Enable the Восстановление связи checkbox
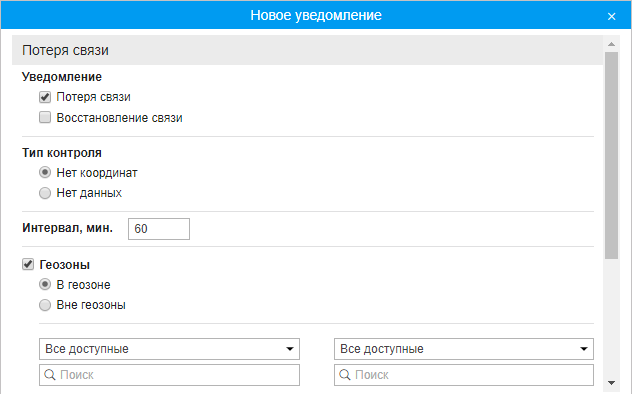The image size is (632, 394). (x=45, y=117)
